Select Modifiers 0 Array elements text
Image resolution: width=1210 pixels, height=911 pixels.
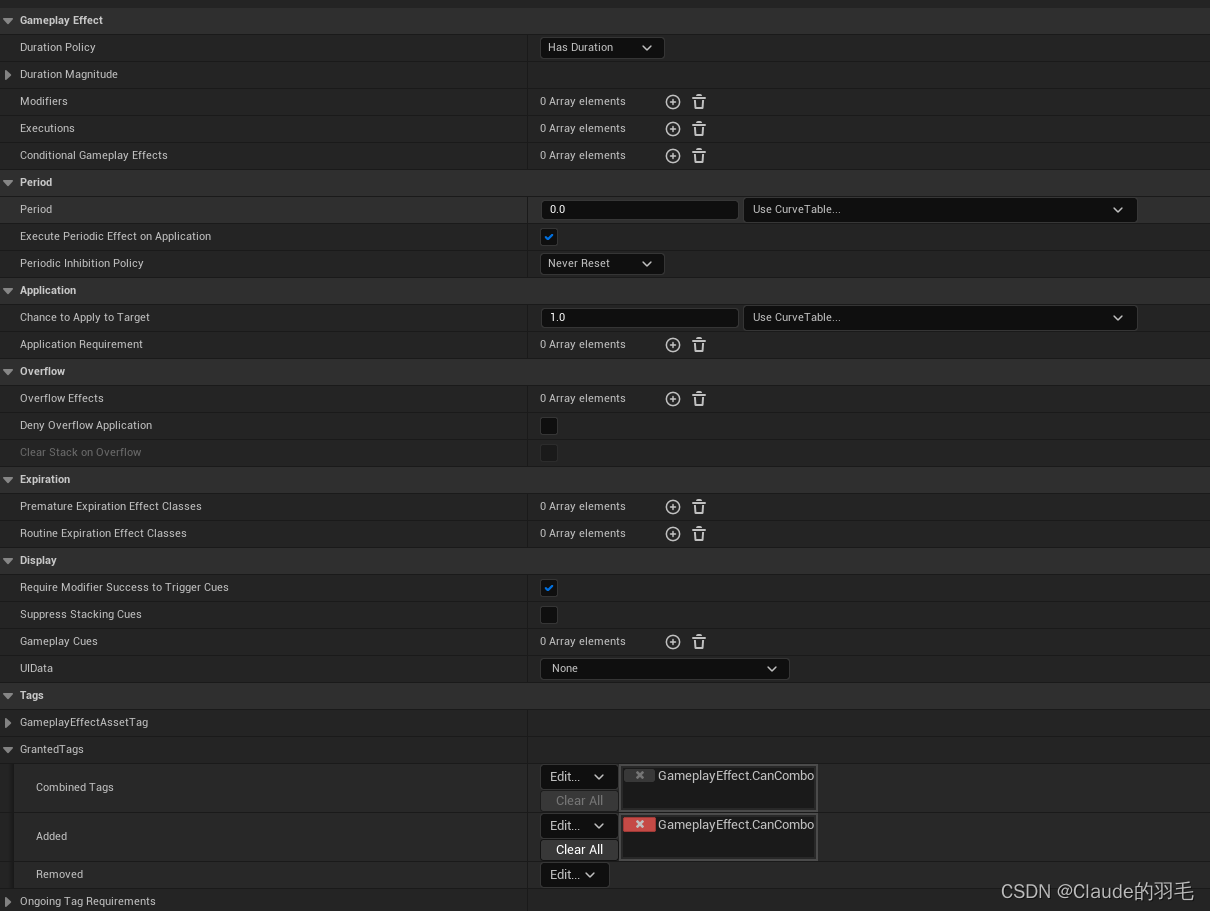[x=583, y=102]
